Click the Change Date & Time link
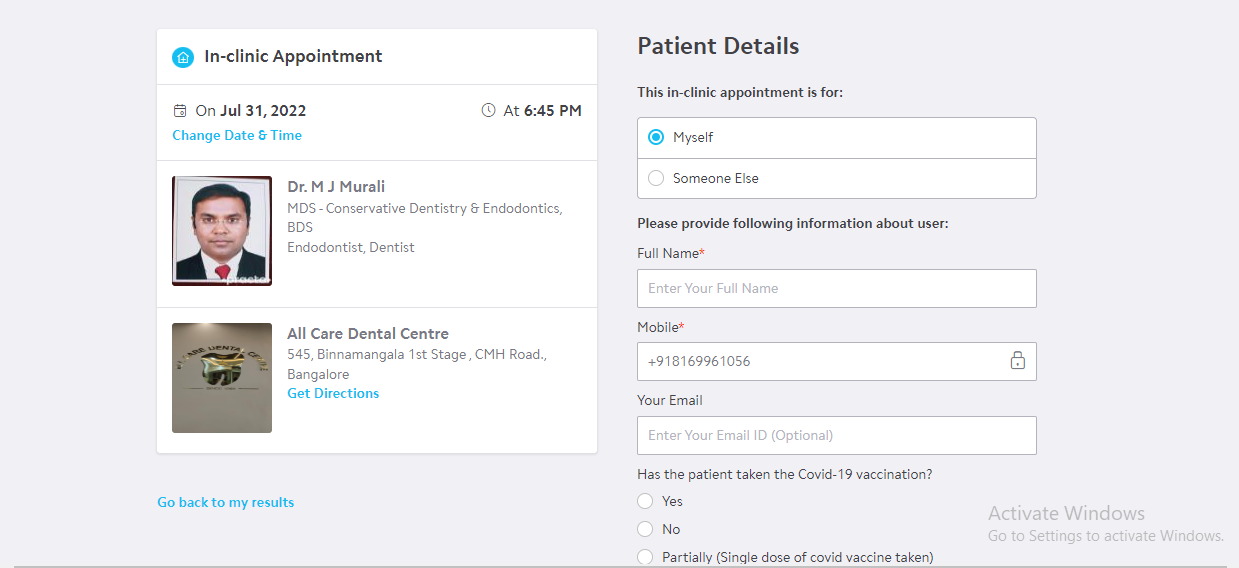Image resolution: width=1239 pixels, height=568 pixels. click(x=237, y=136)
